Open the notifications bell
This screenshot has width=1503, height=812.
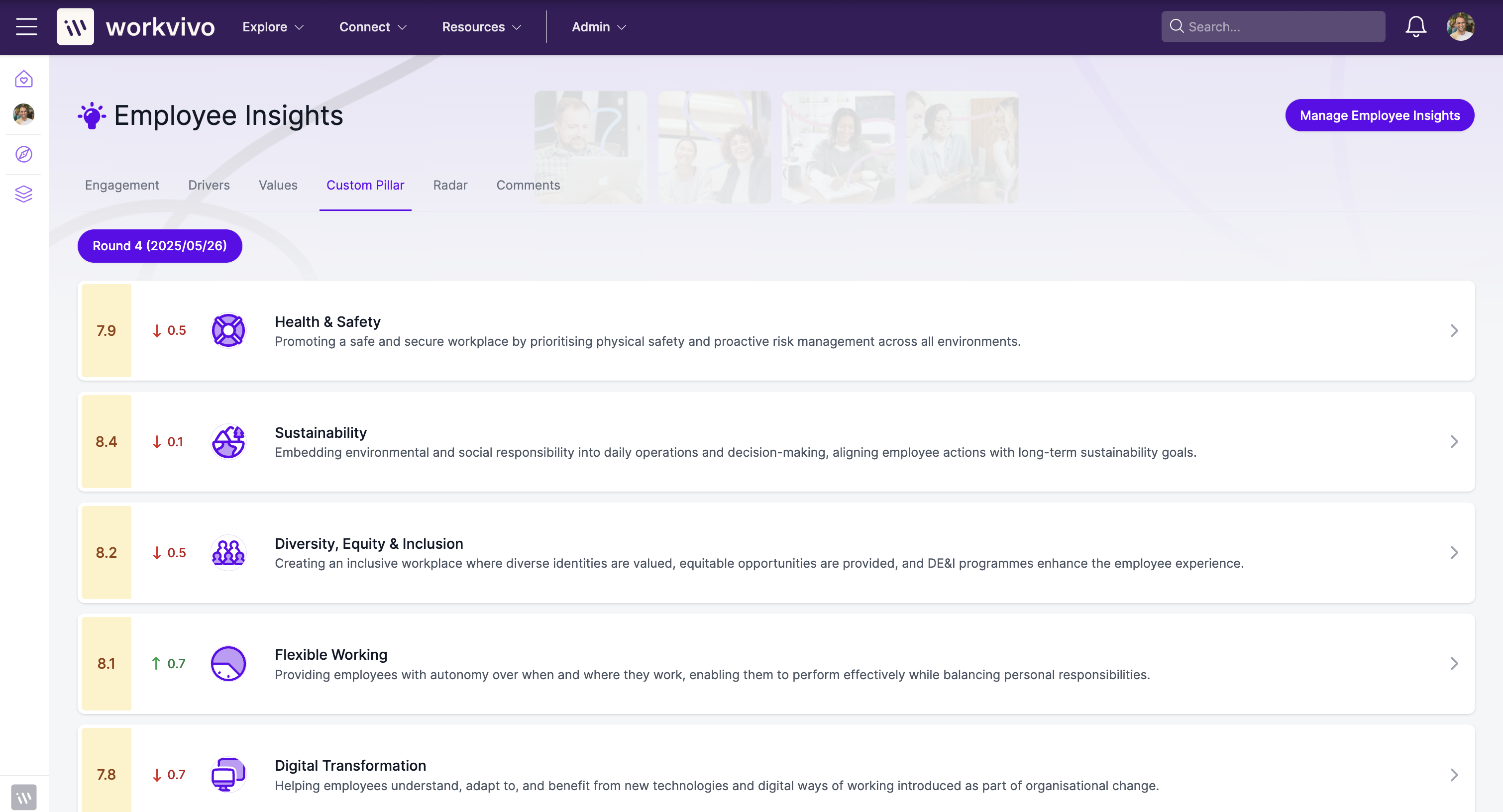click(x=1415, y=27)
